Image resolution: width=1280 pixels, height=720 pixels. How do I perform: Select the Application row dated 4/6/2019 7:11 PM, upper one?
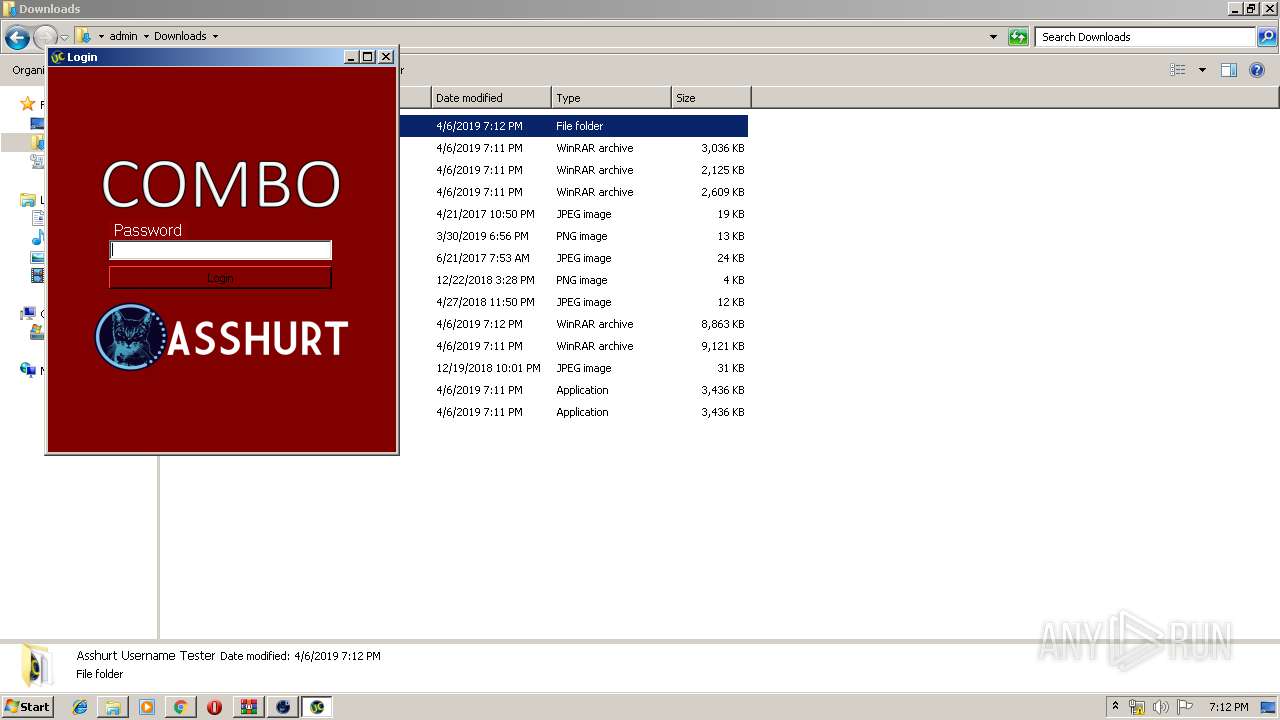pos(573,390)
